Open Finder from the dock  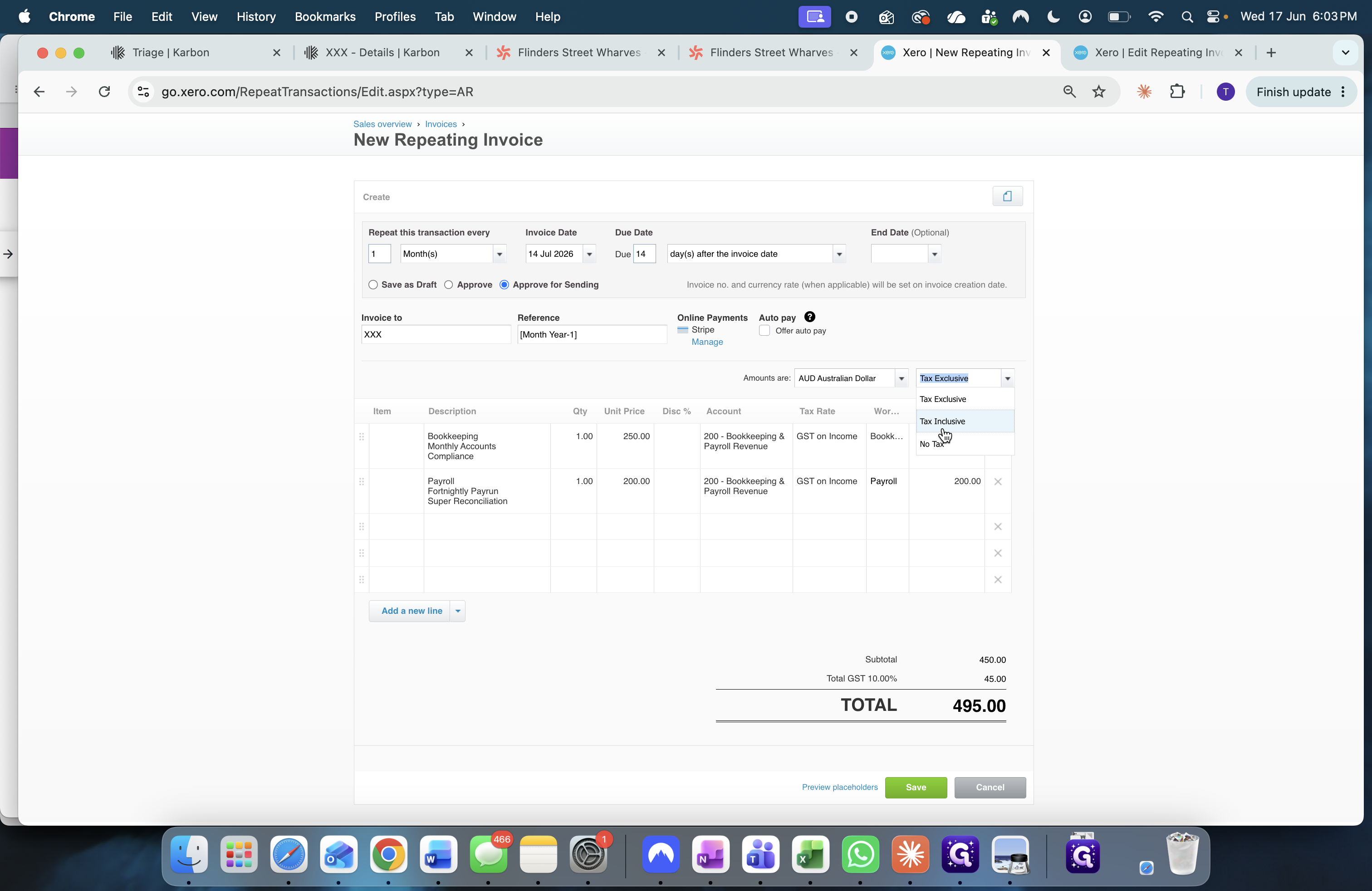pyautogui.click(x=189, y=854)
